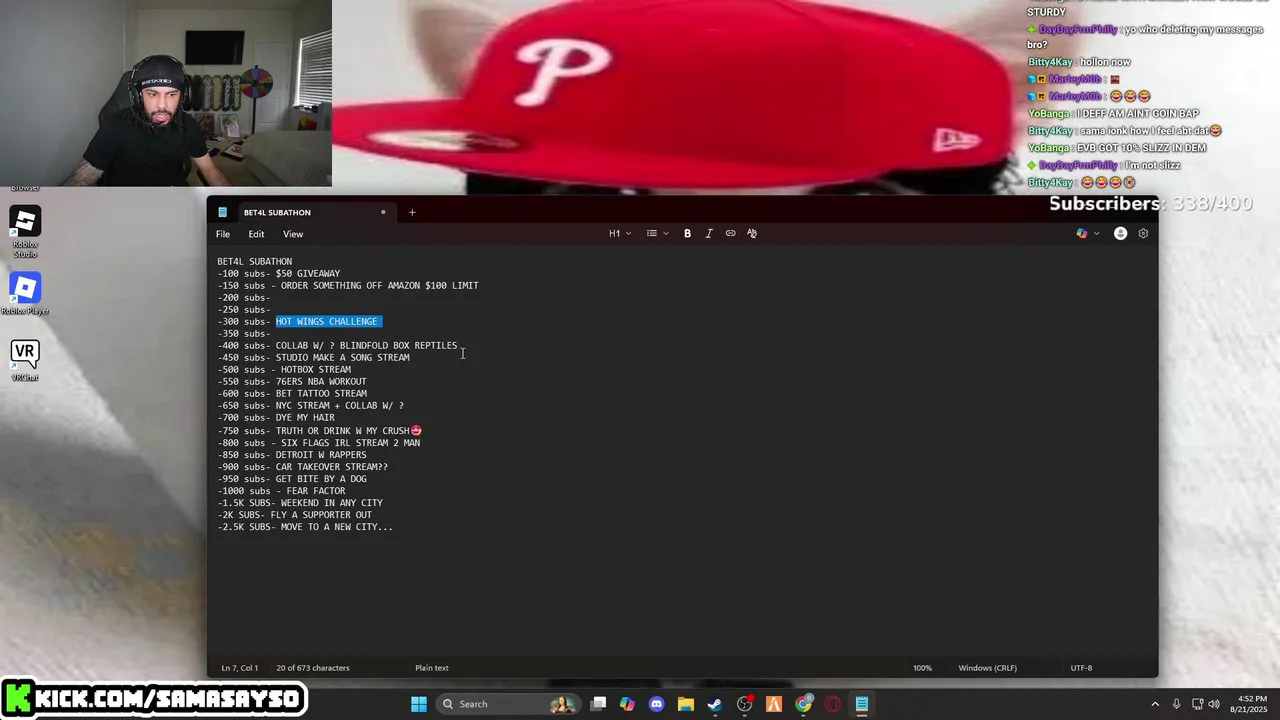Click the MOVE TO A NEW CITY line

[305, 527]
